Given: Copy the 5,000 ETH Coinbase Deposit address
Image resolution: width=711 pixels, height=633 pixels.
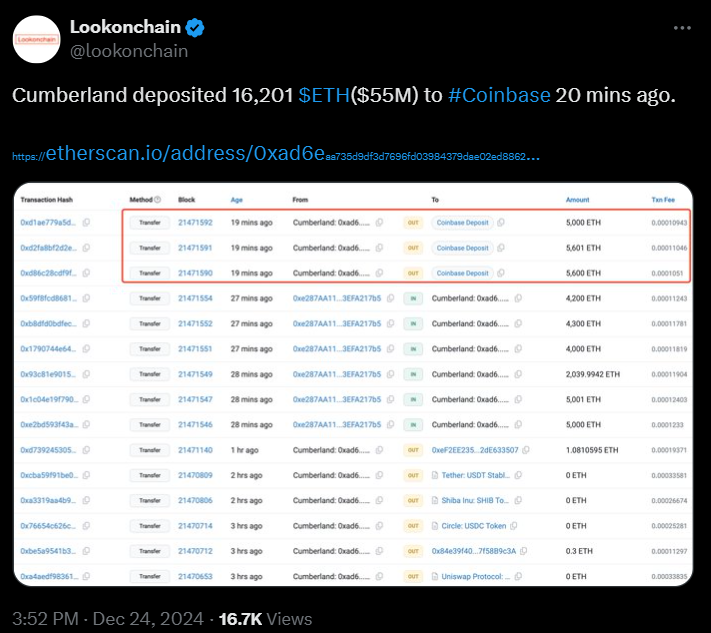Looking at the screenshot, I should 501,222.
